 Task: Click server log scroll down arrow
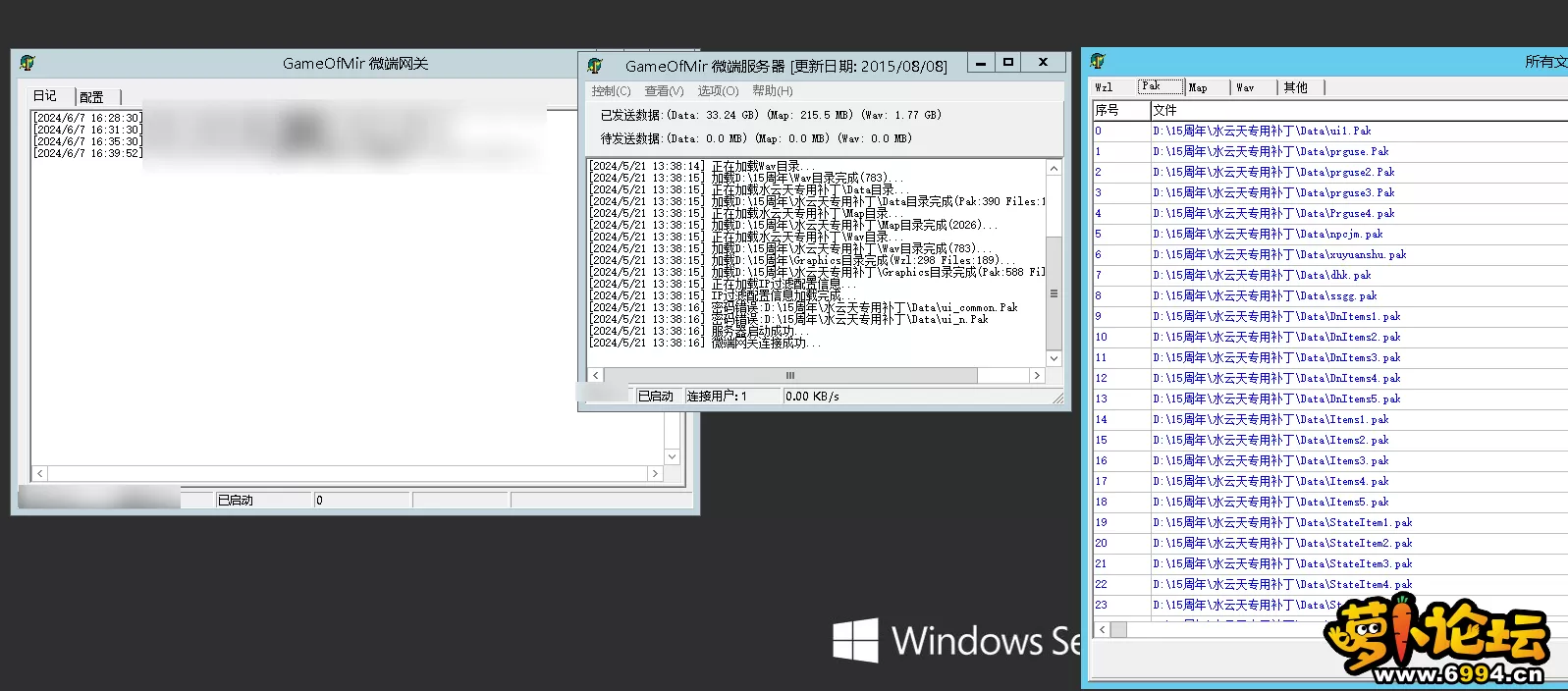coord(1054,358)
